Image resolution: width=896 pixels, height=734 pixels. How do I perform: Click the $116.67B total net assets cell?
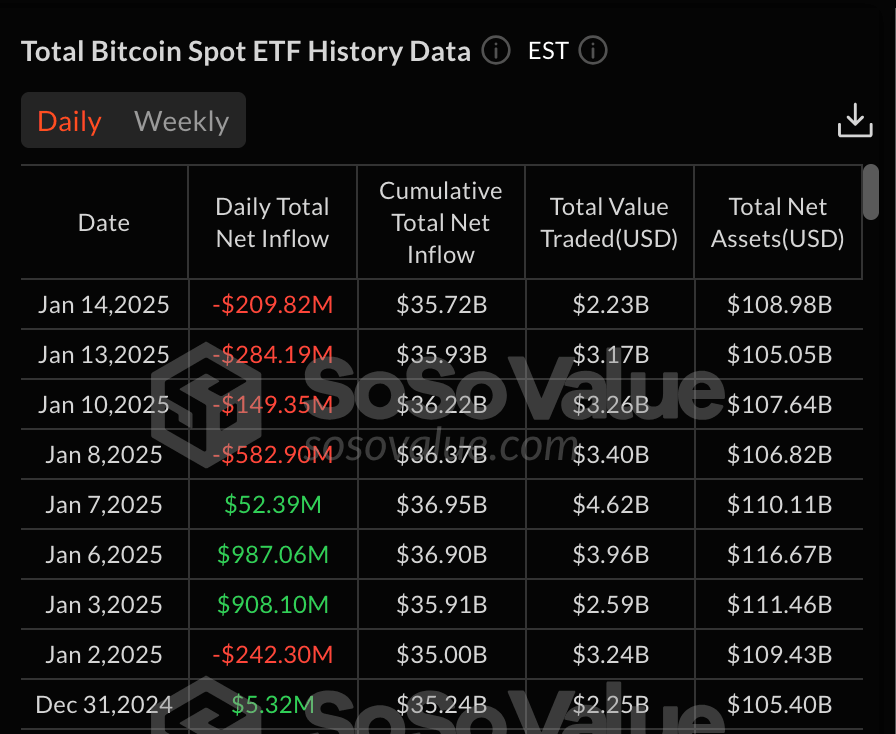click(779, 555)
